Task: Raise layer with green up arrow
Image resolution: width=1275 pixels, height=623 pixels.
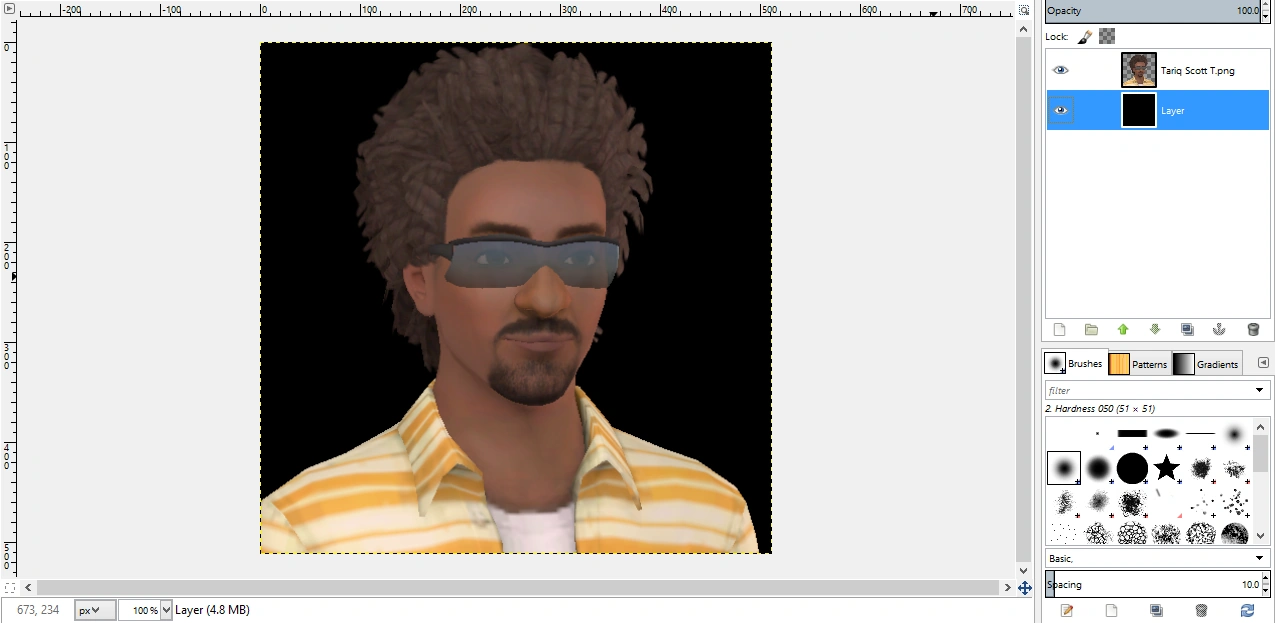Action: 1123,329
